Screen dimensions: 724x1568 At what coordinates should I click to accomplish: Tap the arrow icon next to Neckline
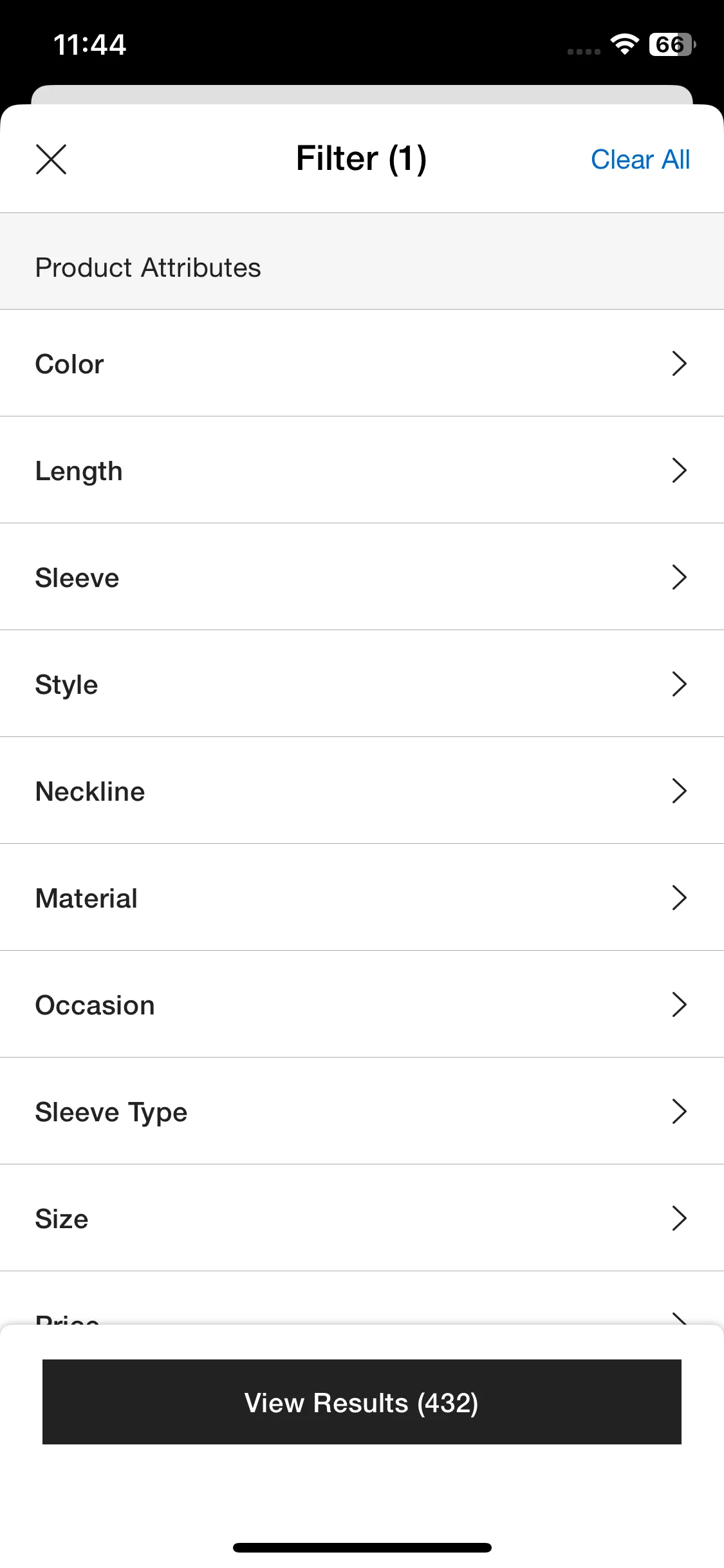(679, 790)
